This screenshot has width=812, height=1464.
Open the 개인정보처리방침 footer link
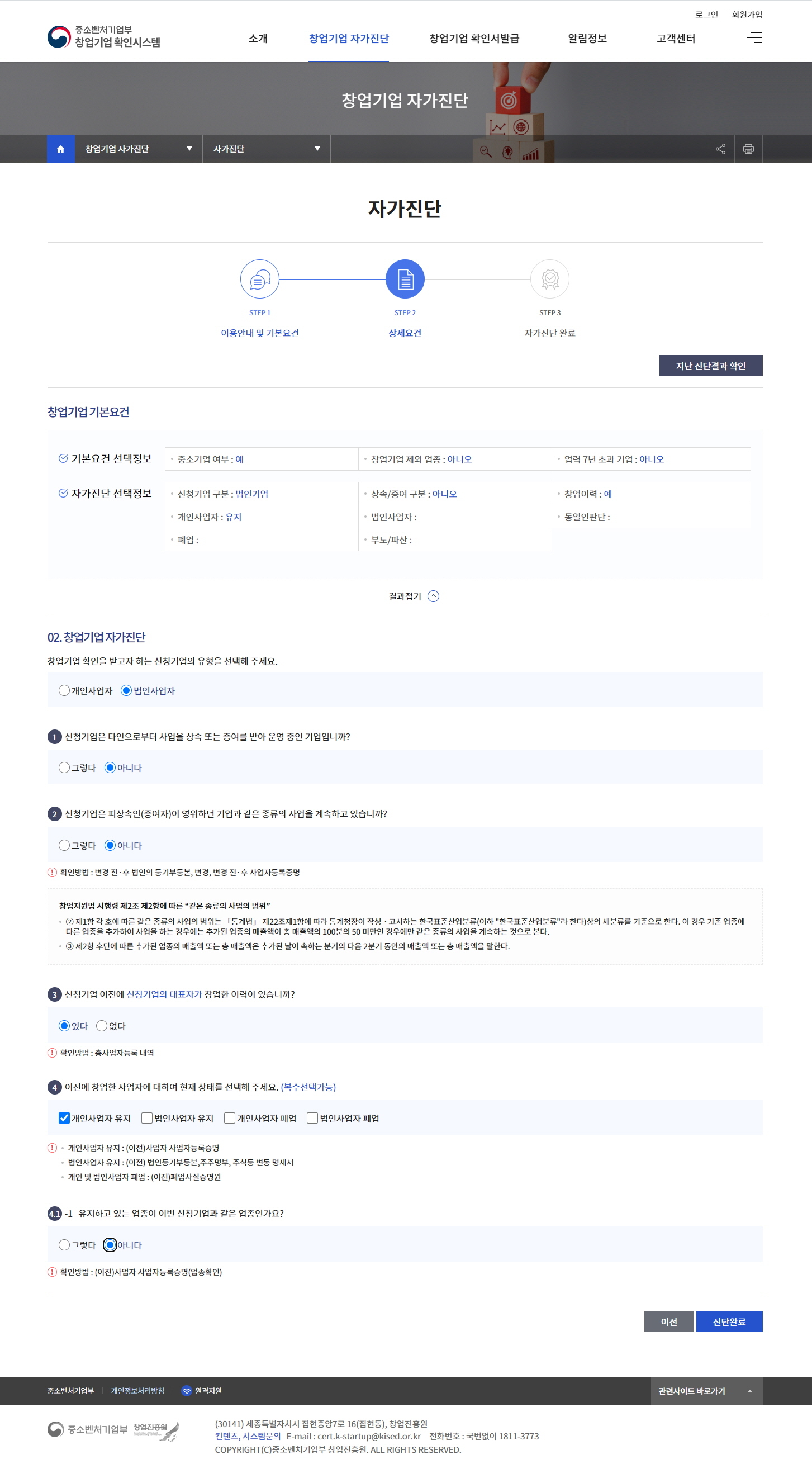tap(137, 1391)
